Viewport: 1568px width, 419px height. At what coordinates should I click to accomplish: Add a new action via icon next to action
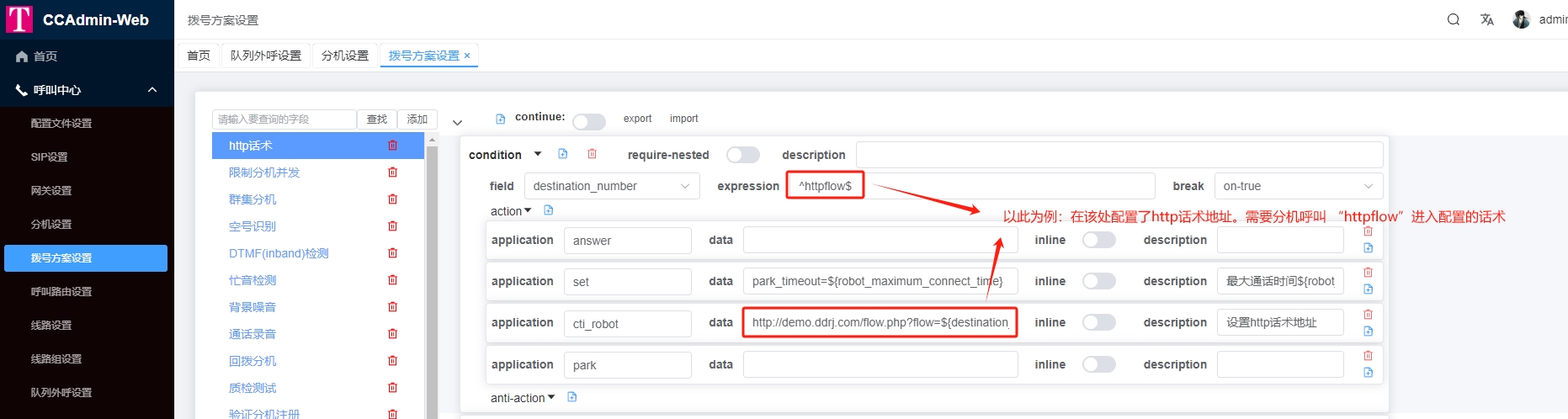coord(549,210)
